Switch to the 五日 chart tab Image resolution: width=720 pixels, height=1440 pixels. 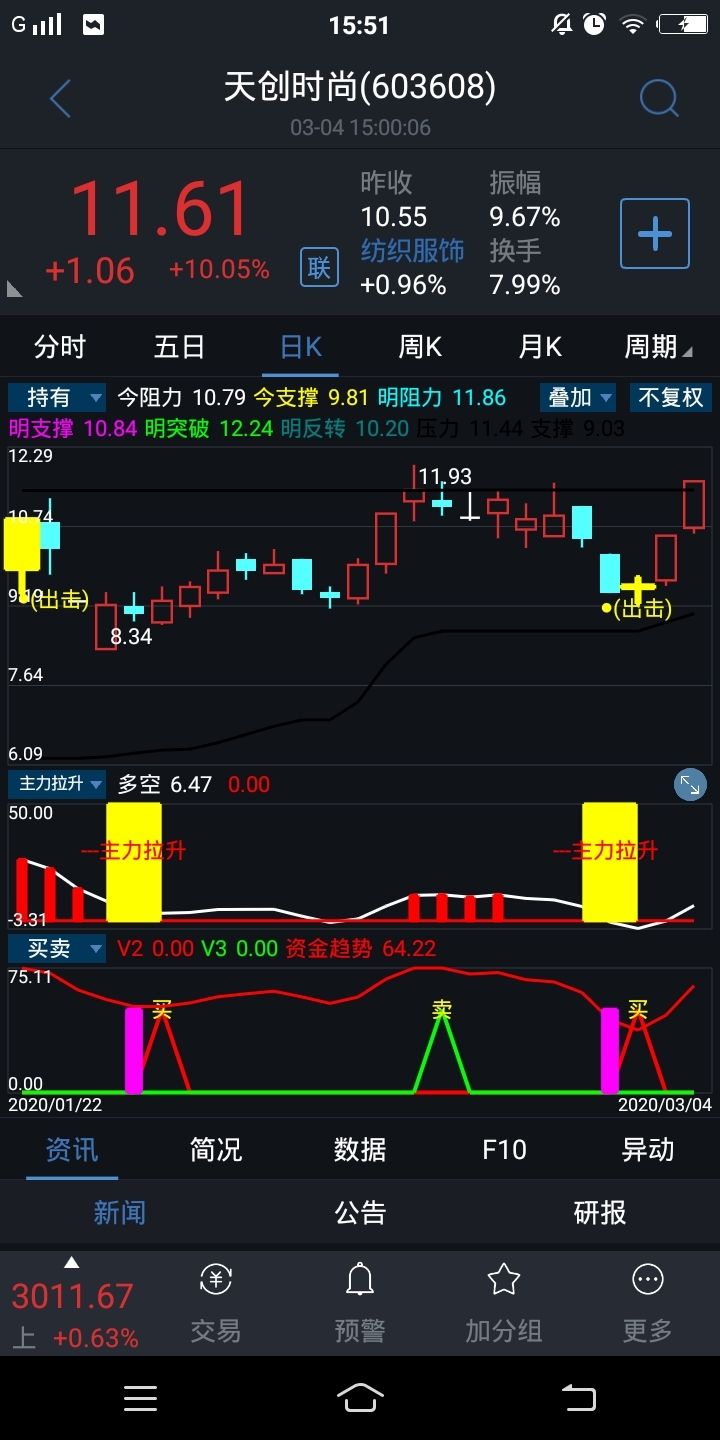180,347
